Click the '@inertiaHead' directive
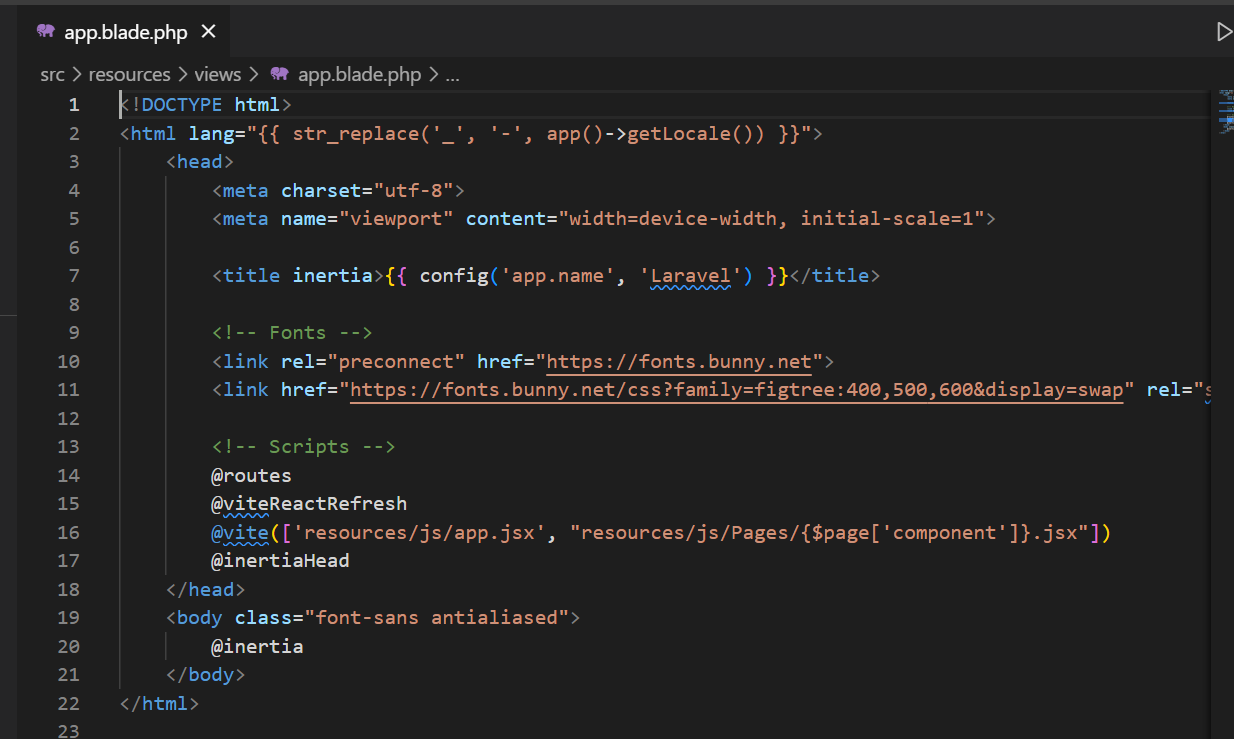Viewport: 1234px width, 739px height. [280, 561]
